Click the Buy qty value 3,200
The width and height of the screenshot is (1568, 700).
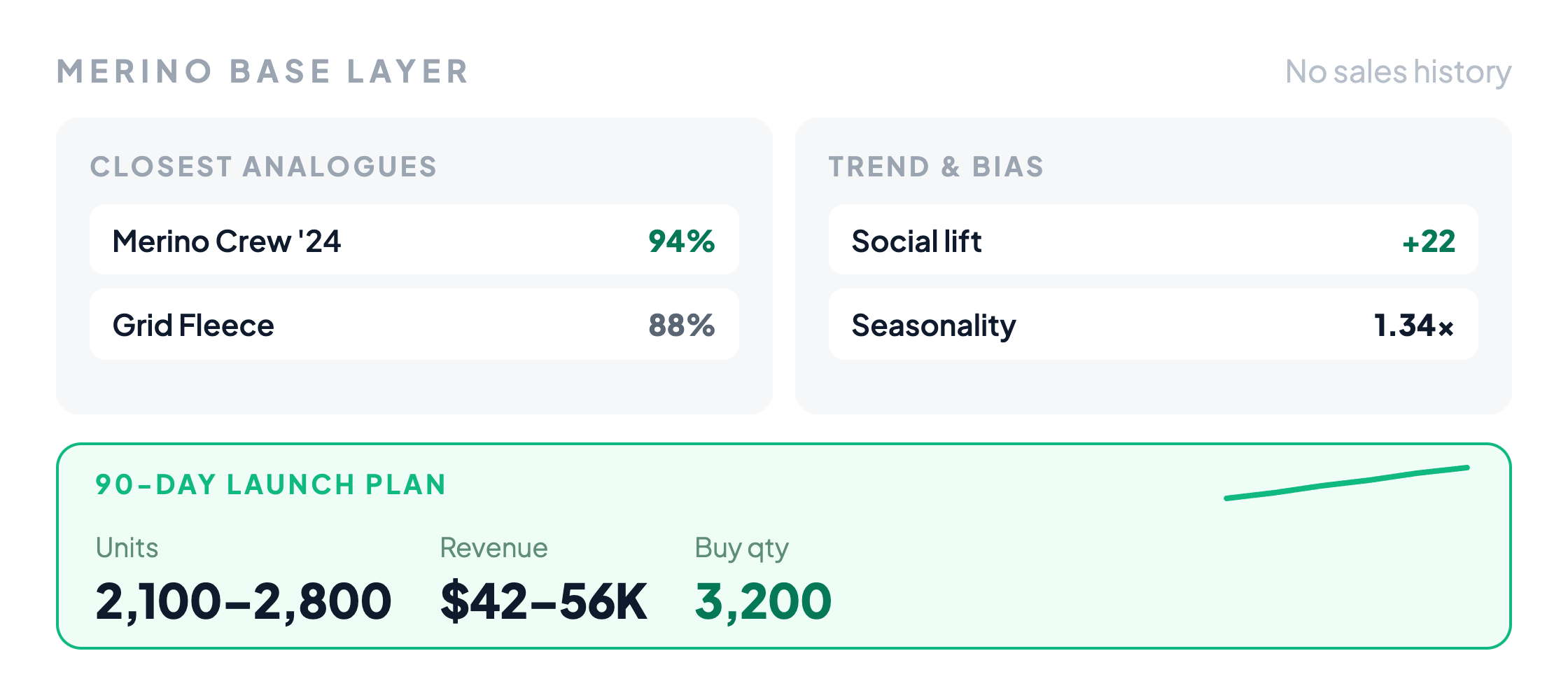pyautogui.click(x=763, y=601)
